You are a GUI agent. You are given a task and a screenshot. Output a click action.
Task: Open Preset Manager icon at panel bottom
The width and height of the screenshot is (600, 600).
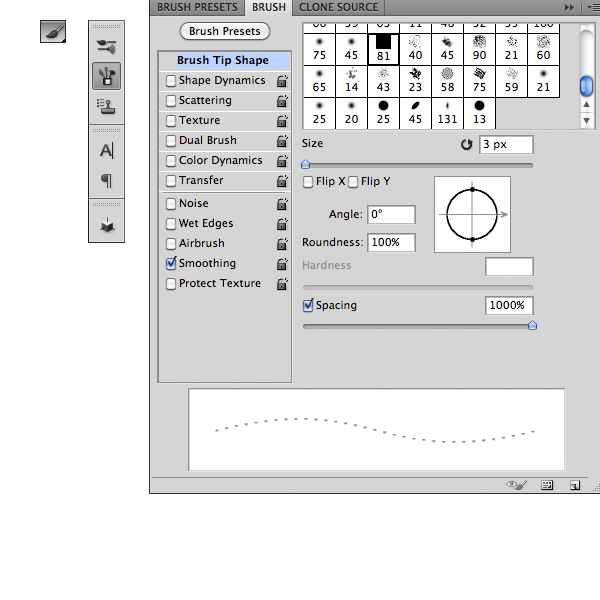pyautogui.click(x=547, y=485)
